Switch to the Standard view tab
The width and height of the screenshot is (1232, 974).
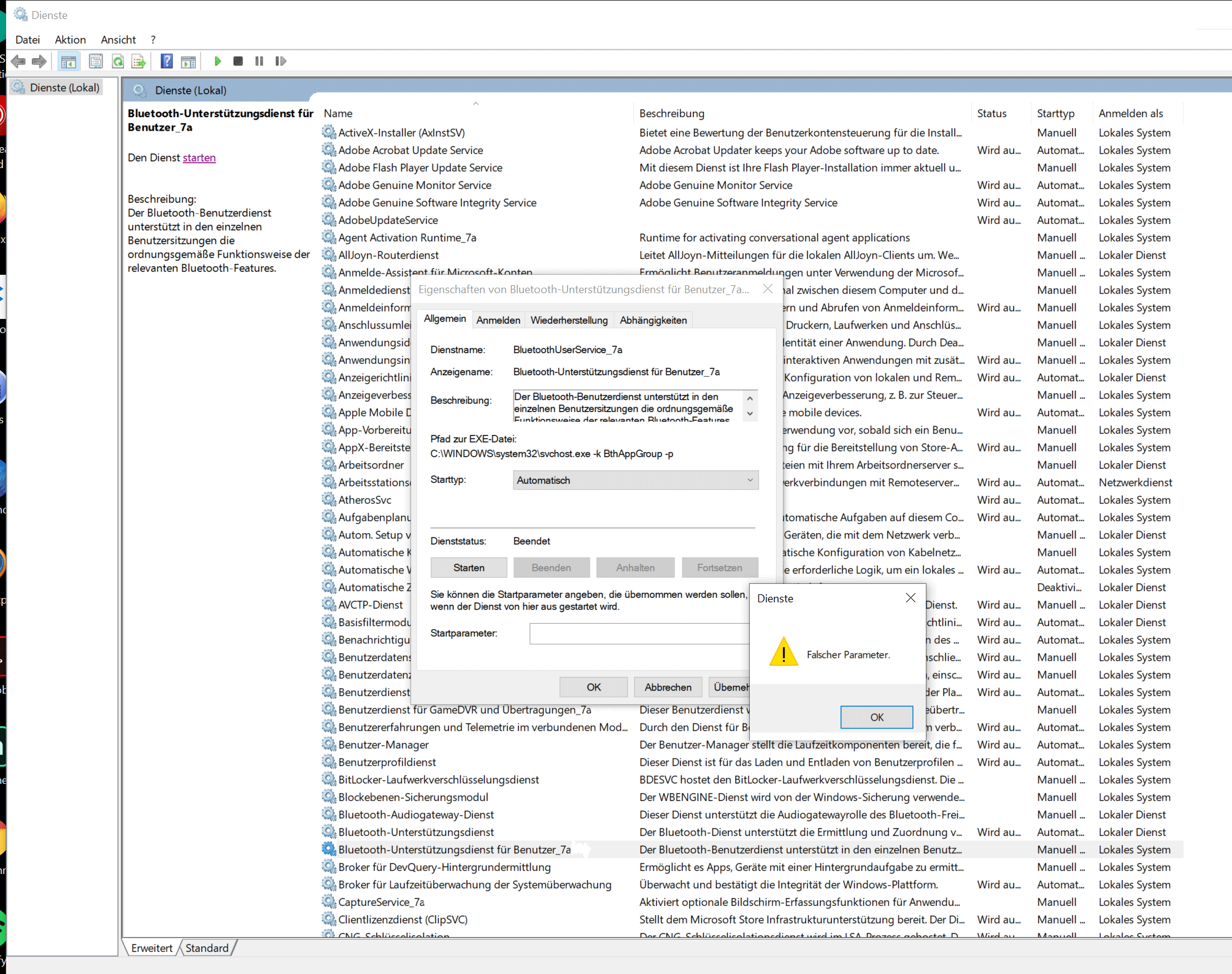pos(207,948)
